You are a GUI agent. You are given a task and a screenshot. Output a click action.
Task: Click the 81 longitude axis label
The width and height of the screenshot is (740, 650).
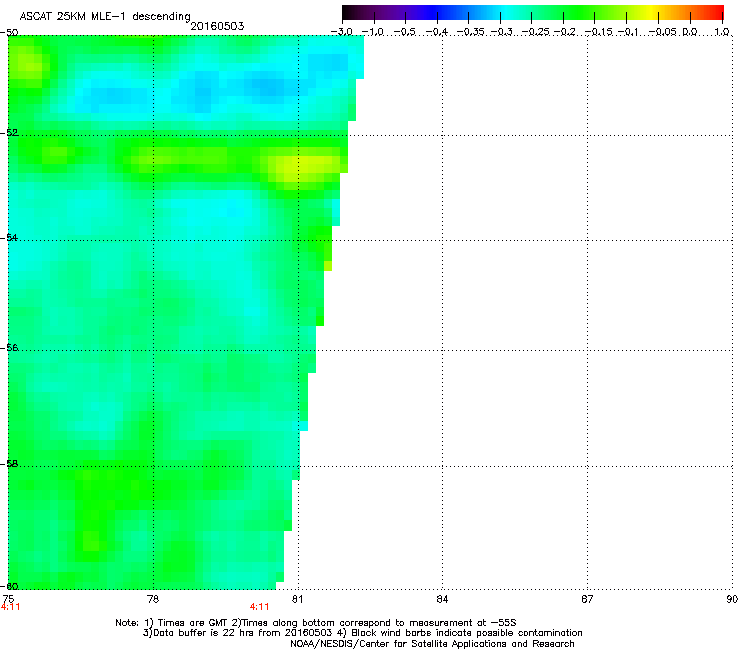point(297,599)
